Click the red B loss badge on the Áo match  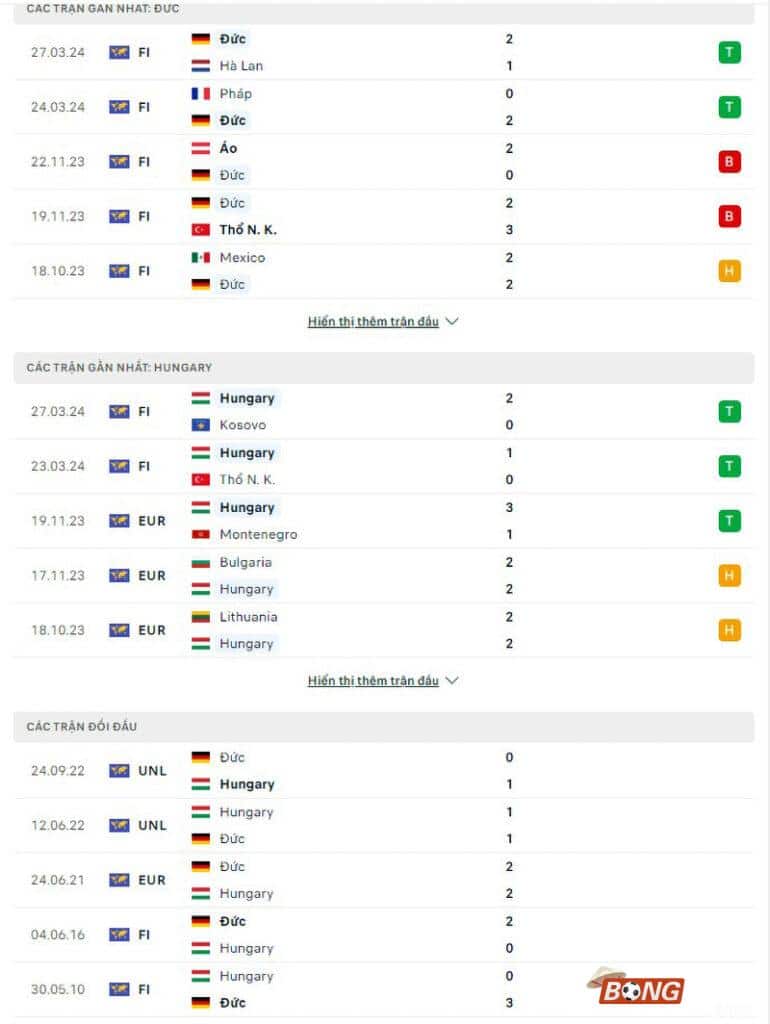729,161
